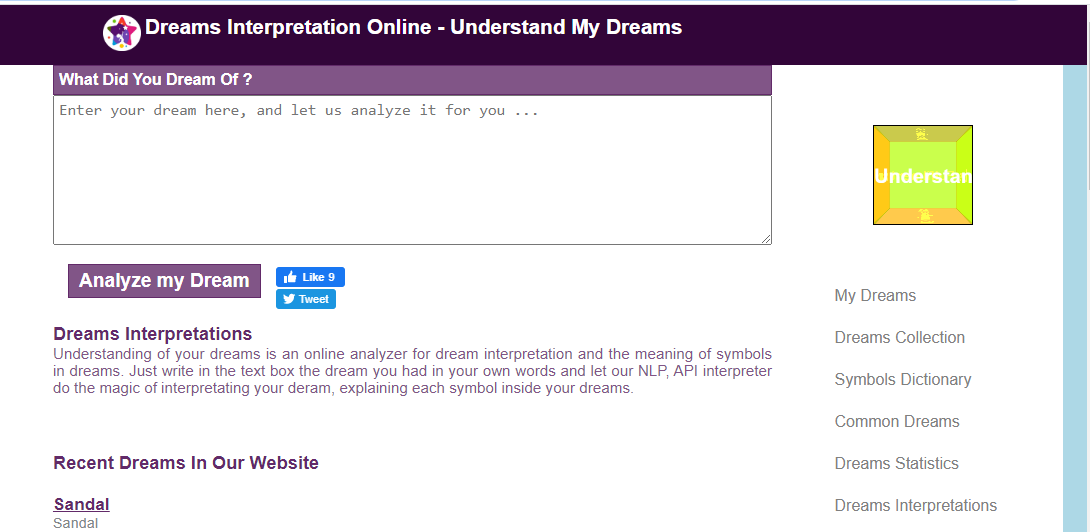This screenshot has height=532, width=1090.
Task: Click the Analyze my Dream button
Action: coord(164,281)
